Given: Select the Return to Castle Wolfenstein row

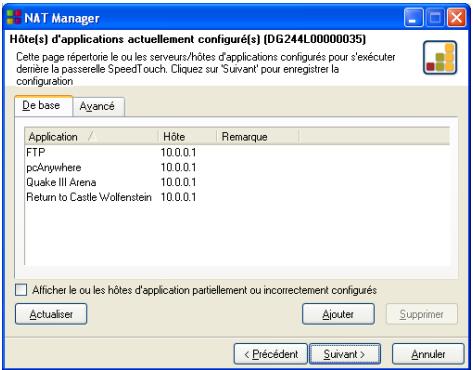Looking at the screenshot, I should pyautogui.click(x=237, y=197).
